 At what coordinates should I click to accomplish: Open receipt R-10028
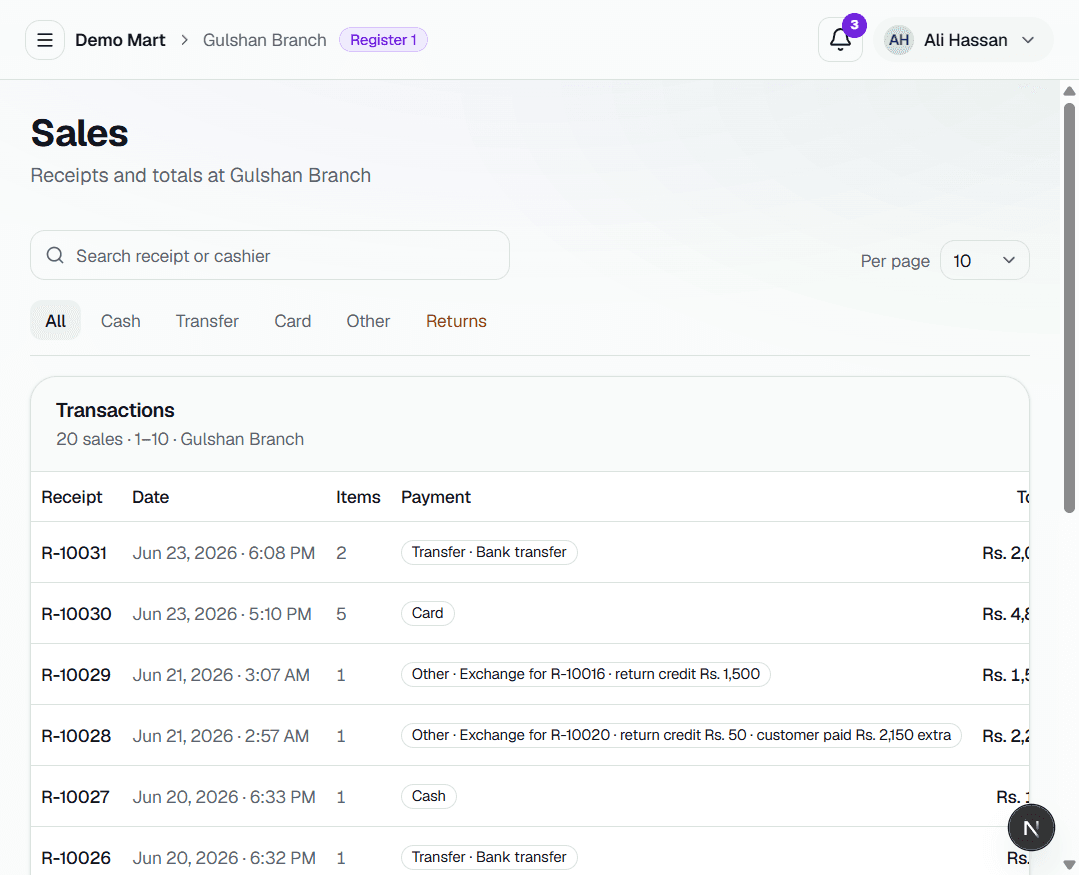pos(76,736)
